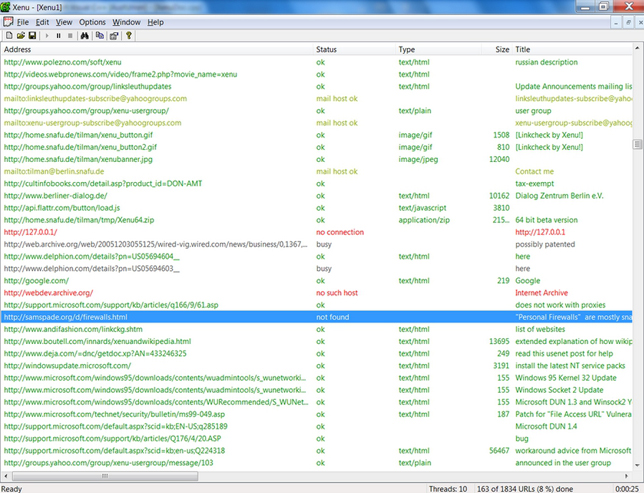644x493 pixels.
Task: Open the Help menu
Action: 156,22
